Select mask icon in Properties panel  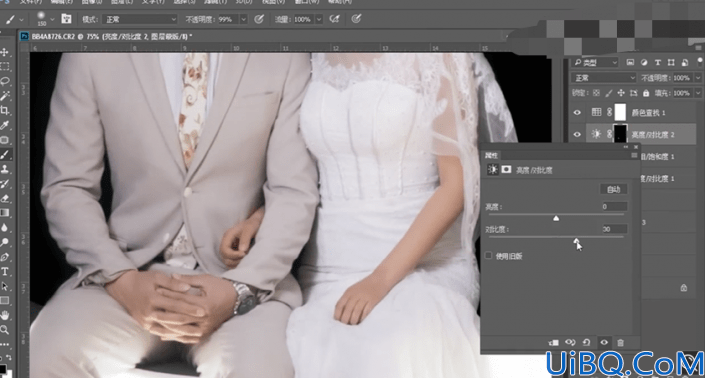(x=507, y=169)
